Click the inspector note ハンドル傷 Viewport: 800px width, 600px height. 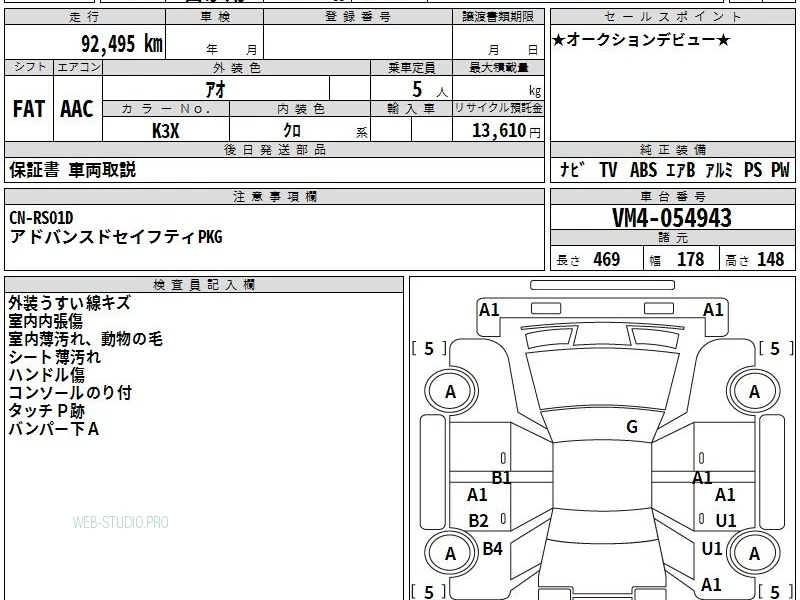[x=46, y=374]
